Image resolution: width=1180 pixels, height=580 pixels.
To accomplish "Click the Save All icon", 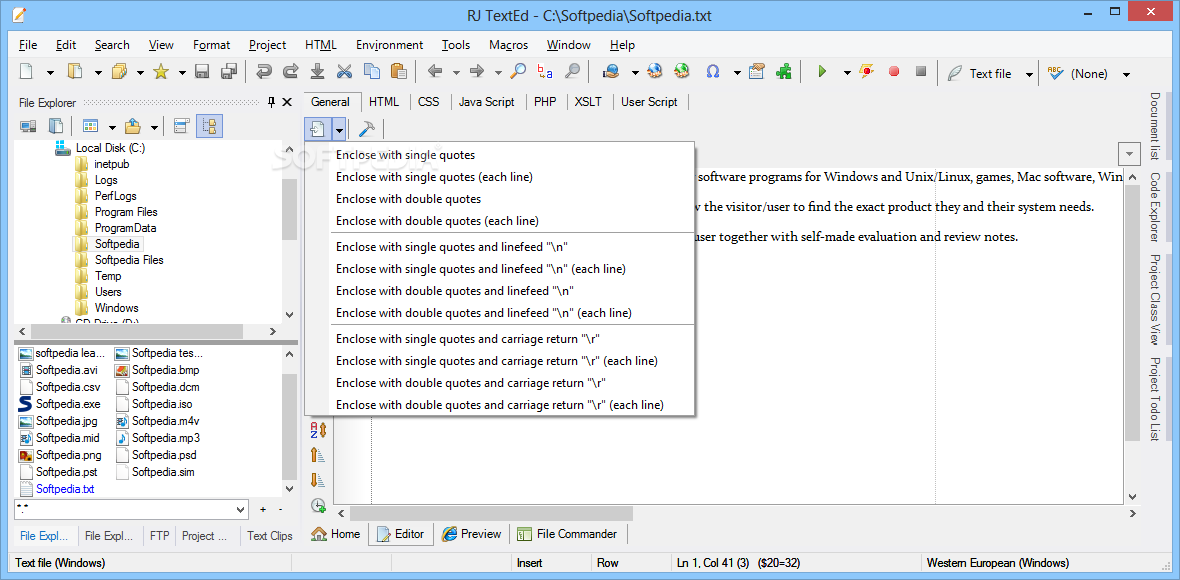I will tap(229, 72).
